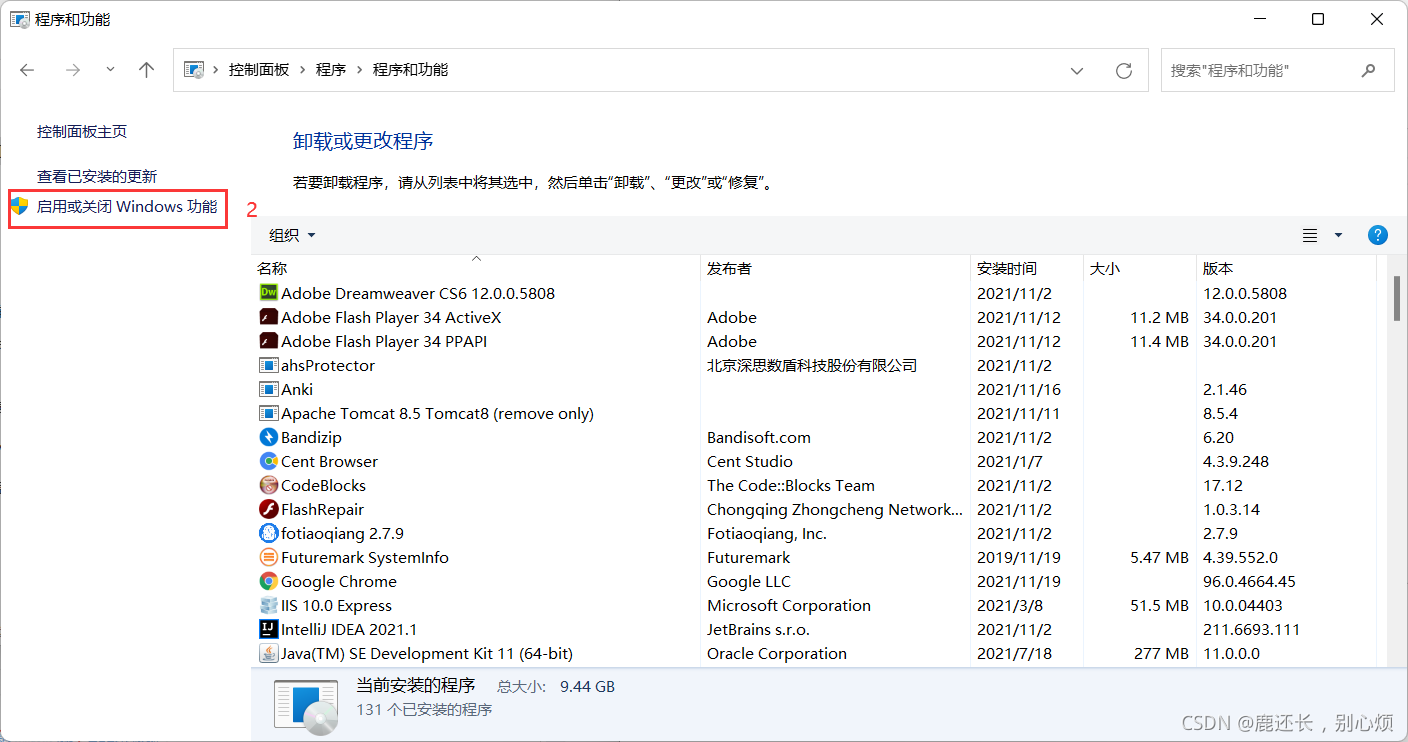Select size 51.5 MB cell
Viewport: 1408px width, 742px height.
1159,605
